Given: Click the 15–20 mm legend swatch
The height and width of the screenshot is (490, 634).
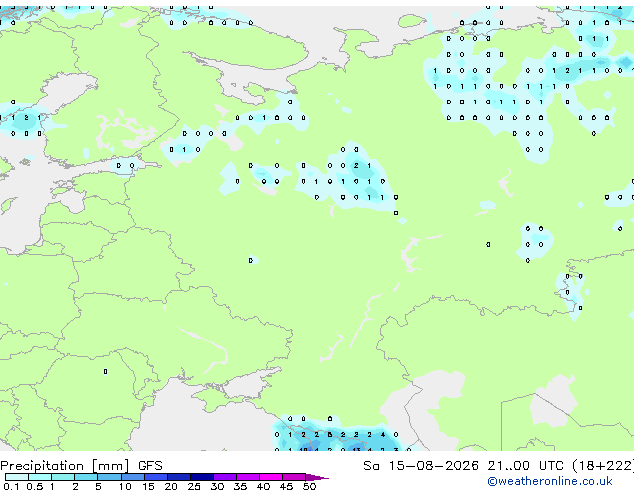Looking at the screenshot, I should (x=155, y=477).
